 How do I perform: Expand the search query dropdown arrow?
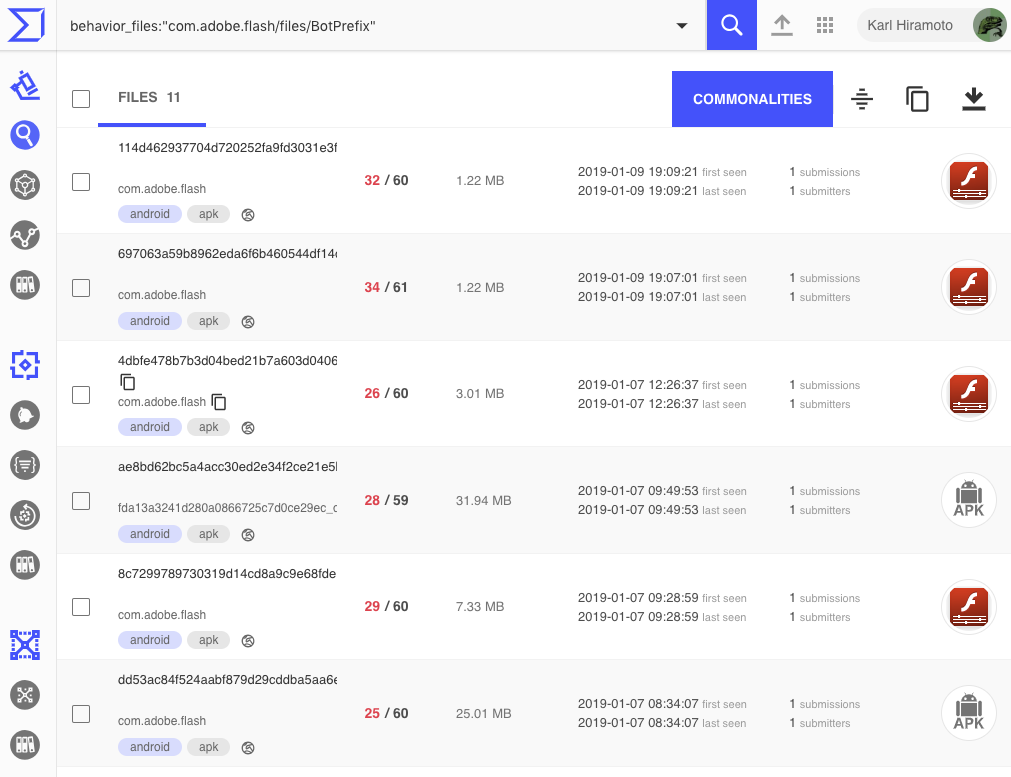click(681, 26)
